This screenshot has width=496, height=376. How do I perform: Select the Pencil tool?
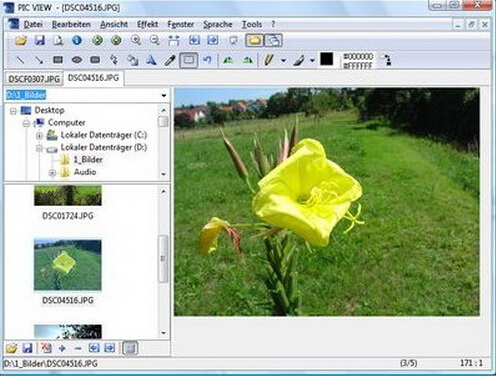(269, 60)
